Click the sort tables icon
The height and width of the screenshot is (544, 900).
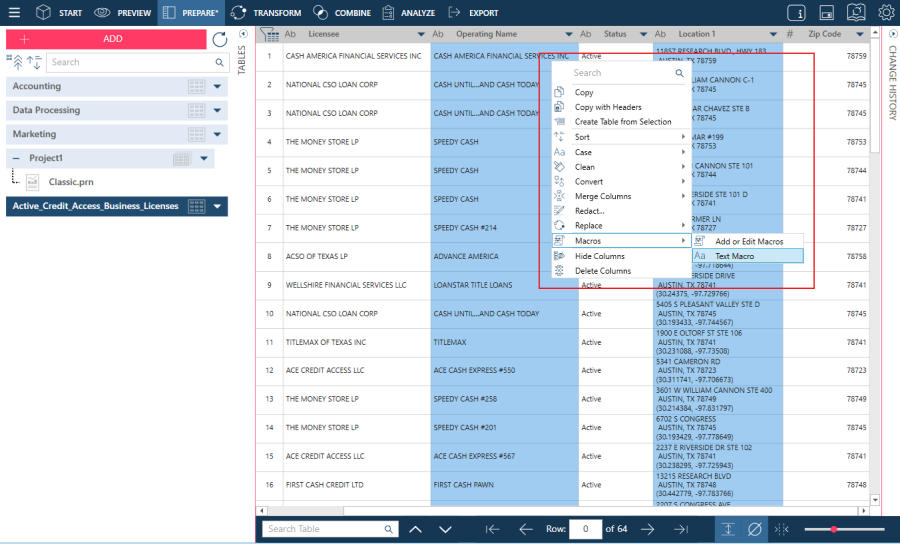click(x=34, y=62)
